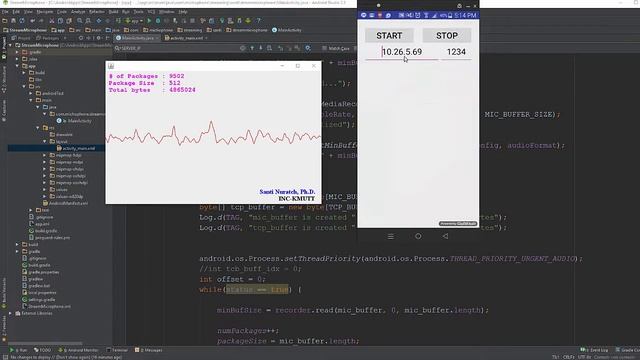Expand the .gradle folder in project tree
This screenshot has height=360, width=640.
17,52
